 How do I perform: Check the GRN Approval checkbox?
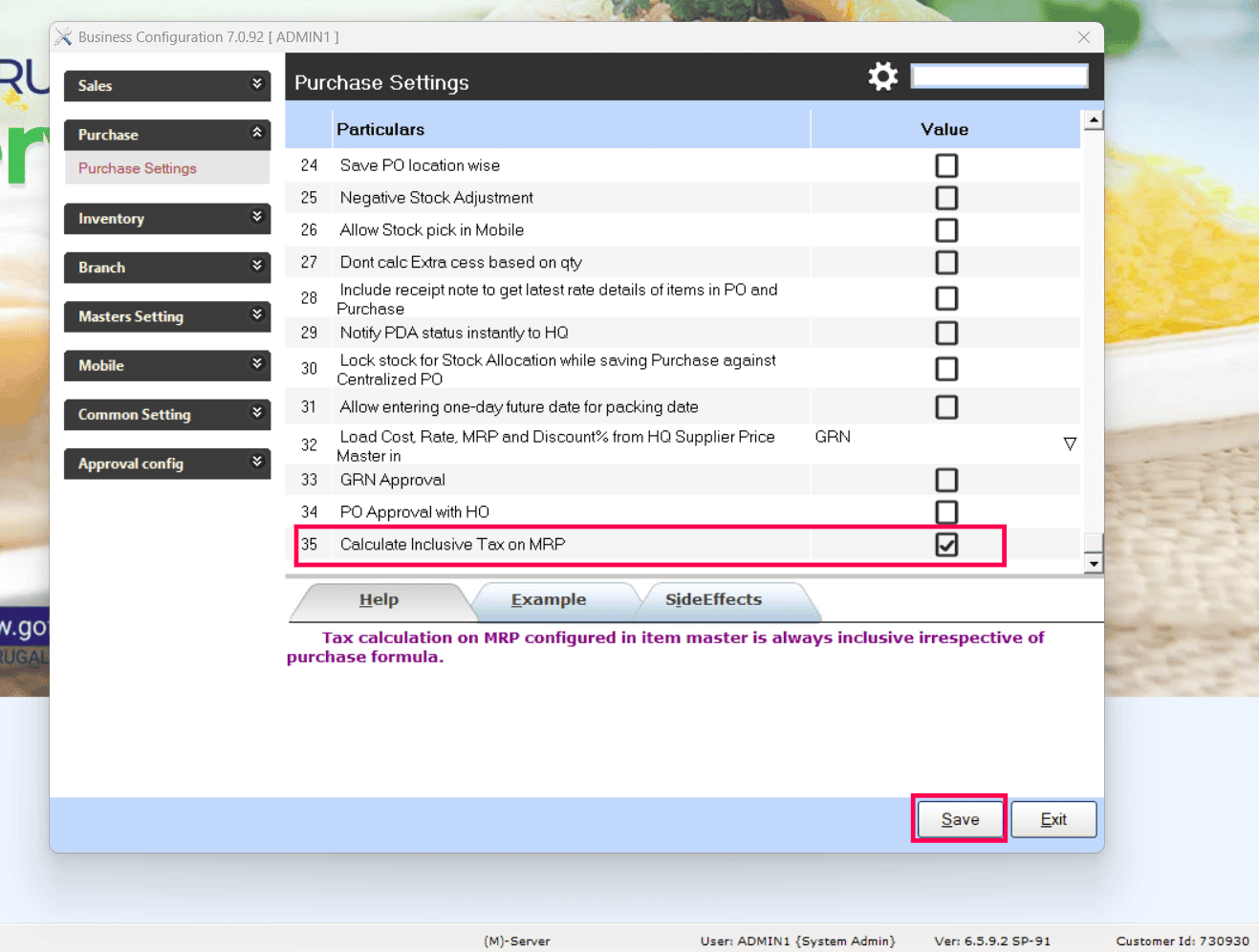(946, 480)
